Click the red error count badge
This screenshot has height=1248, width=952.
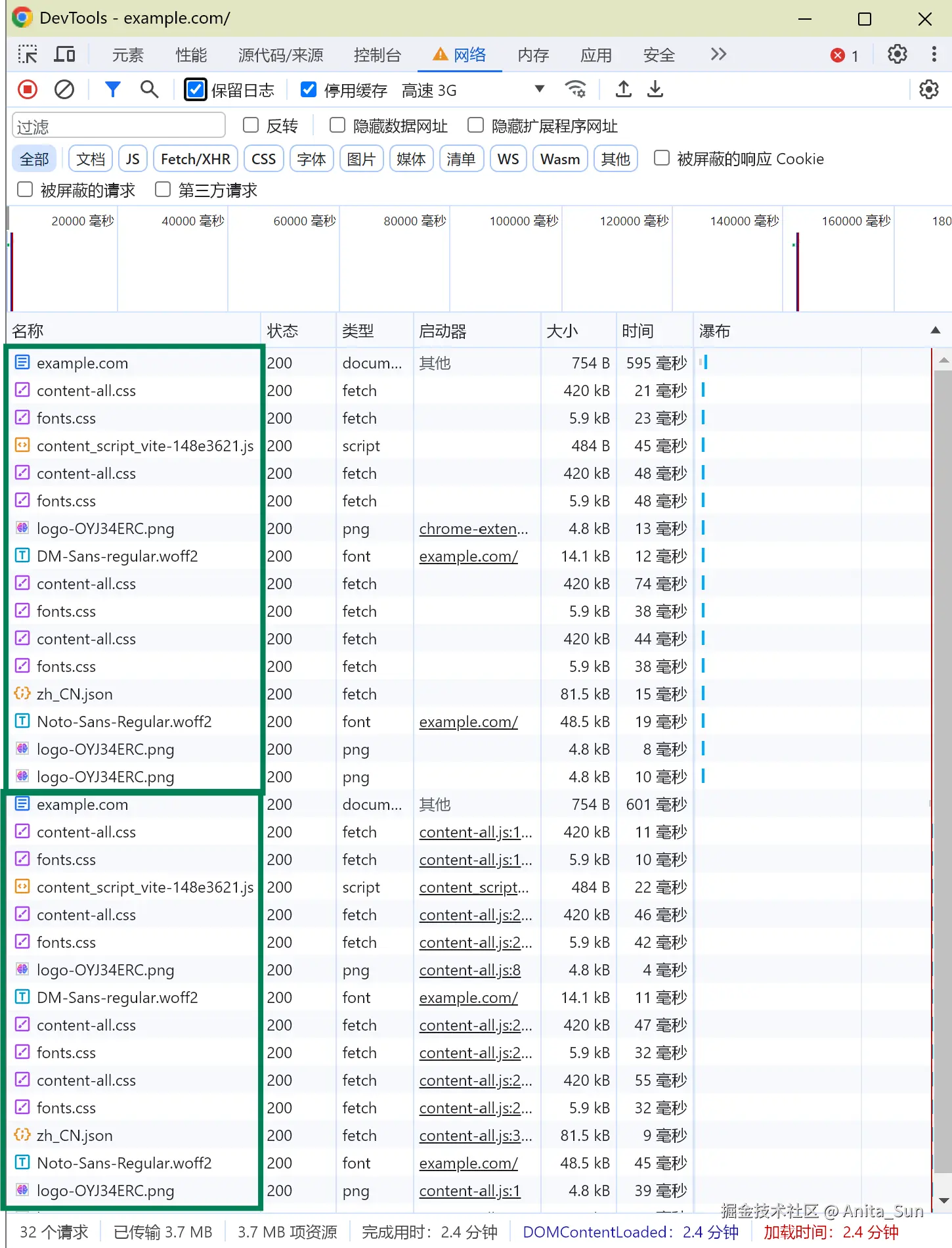click(x=845, y=55)
